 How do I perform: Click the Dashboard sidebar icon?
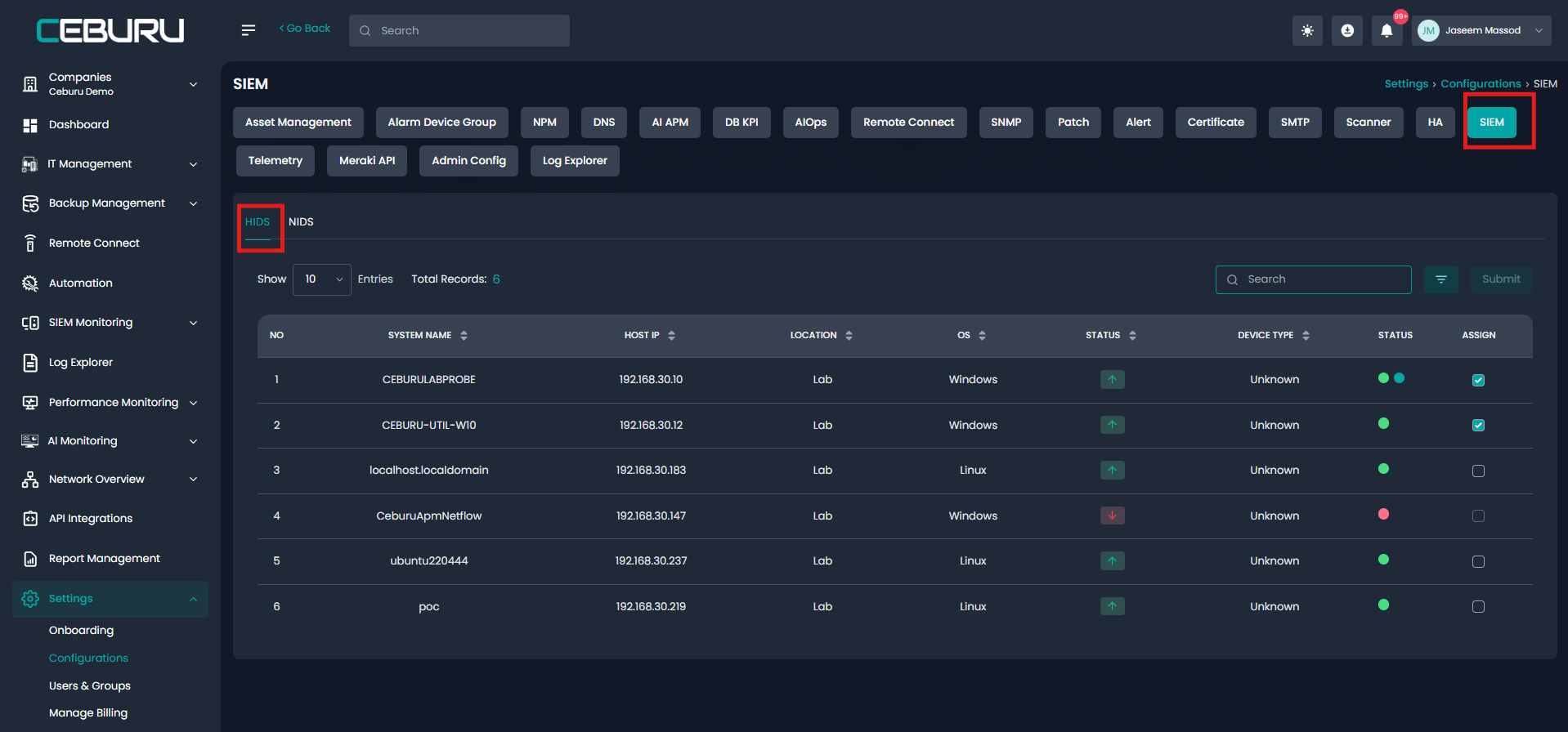(30, 125)
